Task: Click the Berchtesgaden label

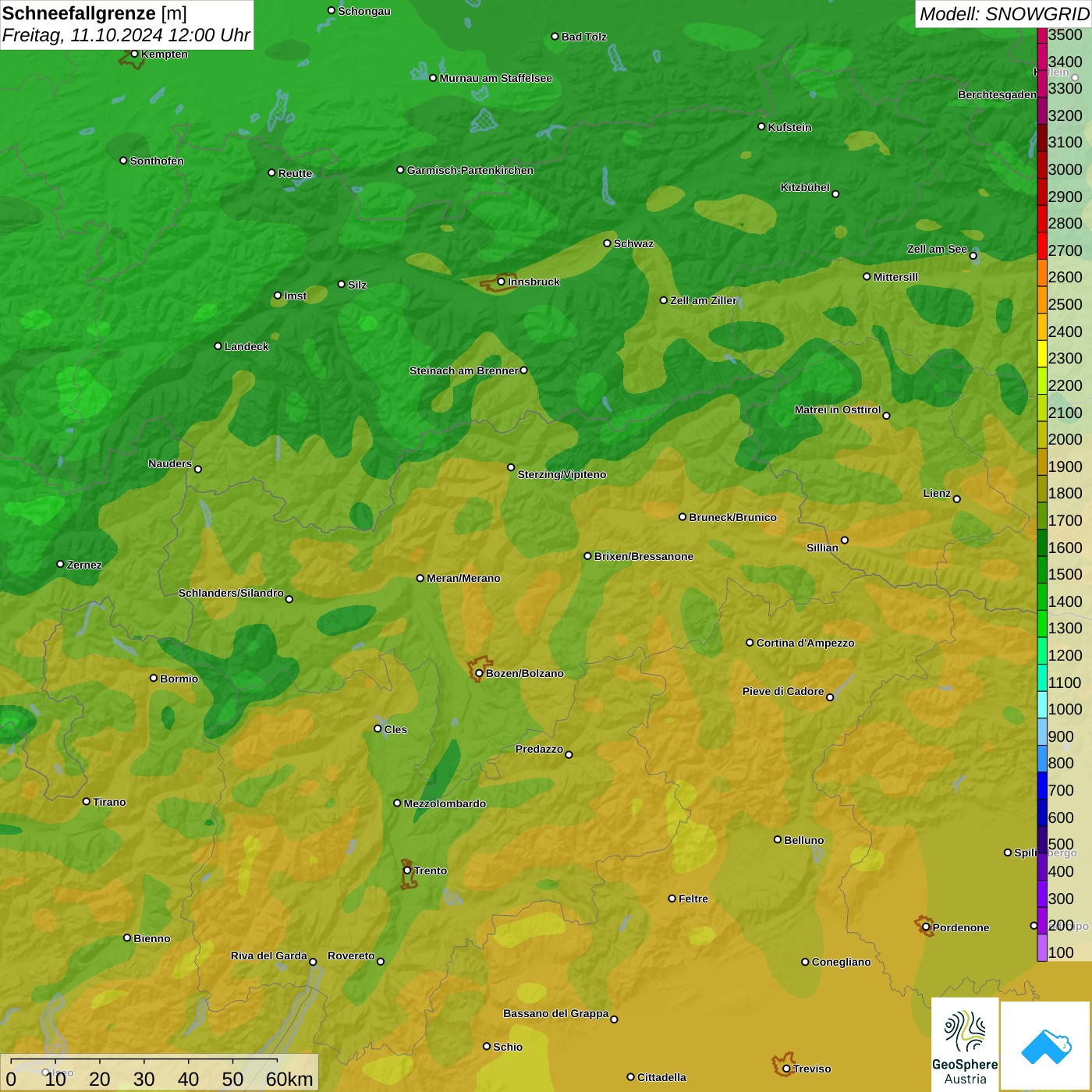Action: pyautogui.click(x=997, y=94)
